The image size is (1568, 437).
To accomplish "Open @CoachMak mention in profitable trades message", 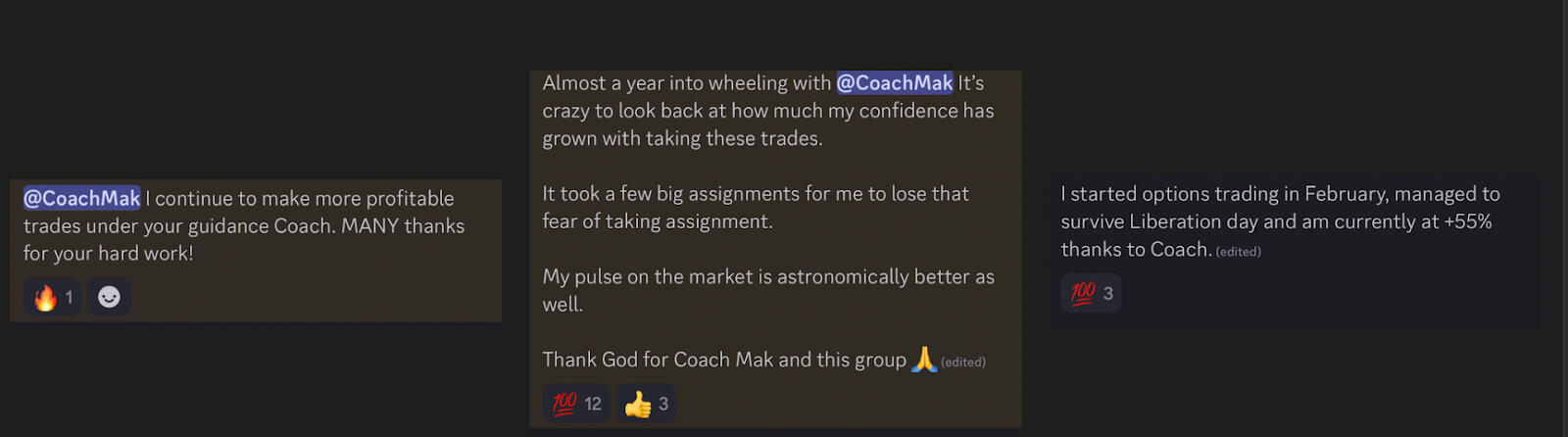I will (x=81, y=198).
